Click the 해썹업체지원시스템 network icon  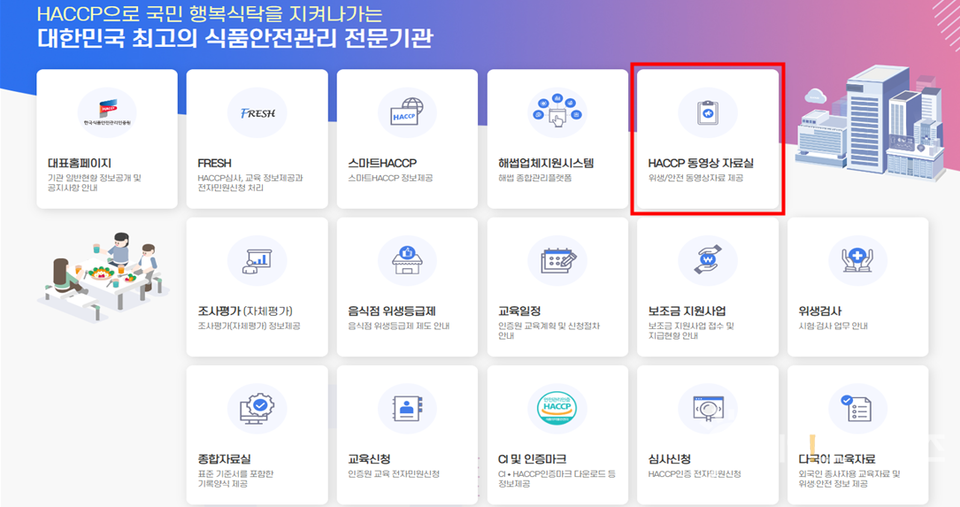pos(558,113)
